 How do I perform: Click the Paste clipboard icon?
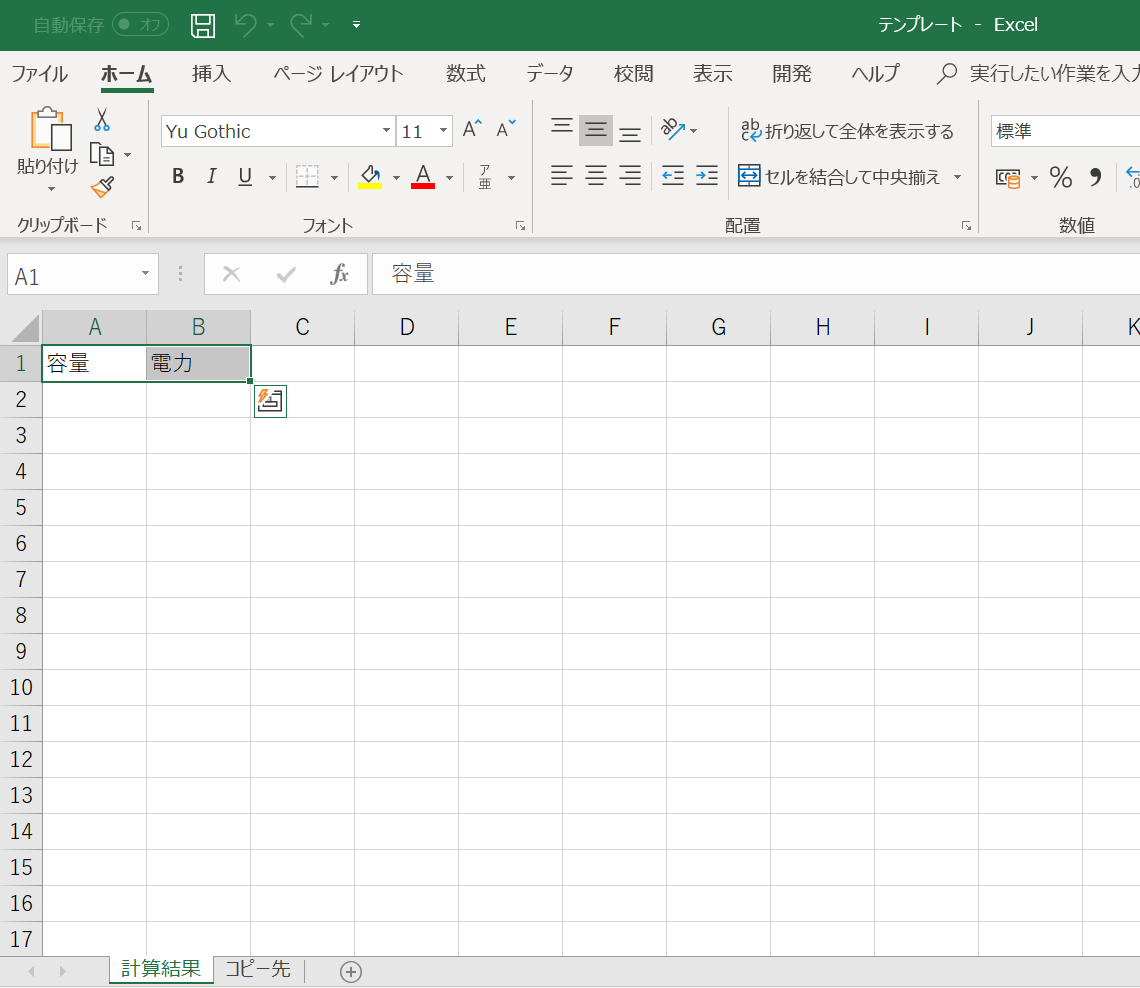coord(51,129)
